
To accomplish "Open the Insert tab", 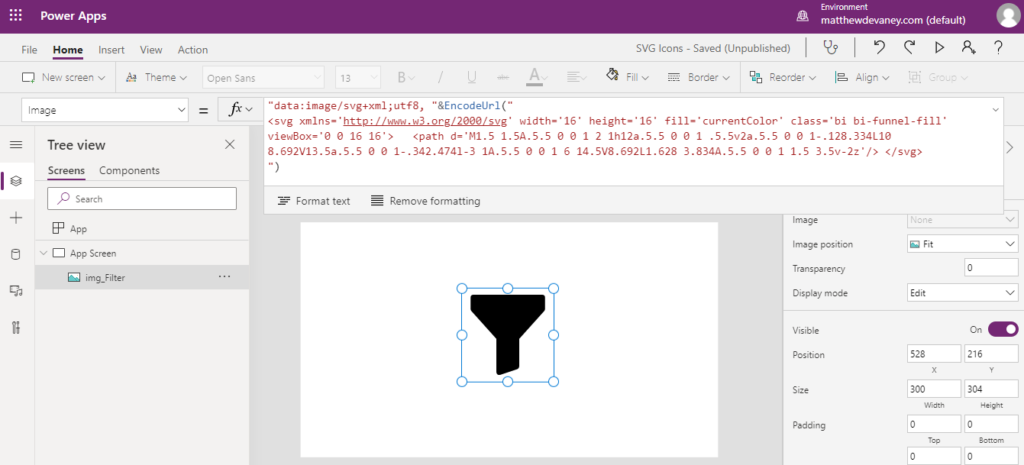I will [x=112, y=50].
